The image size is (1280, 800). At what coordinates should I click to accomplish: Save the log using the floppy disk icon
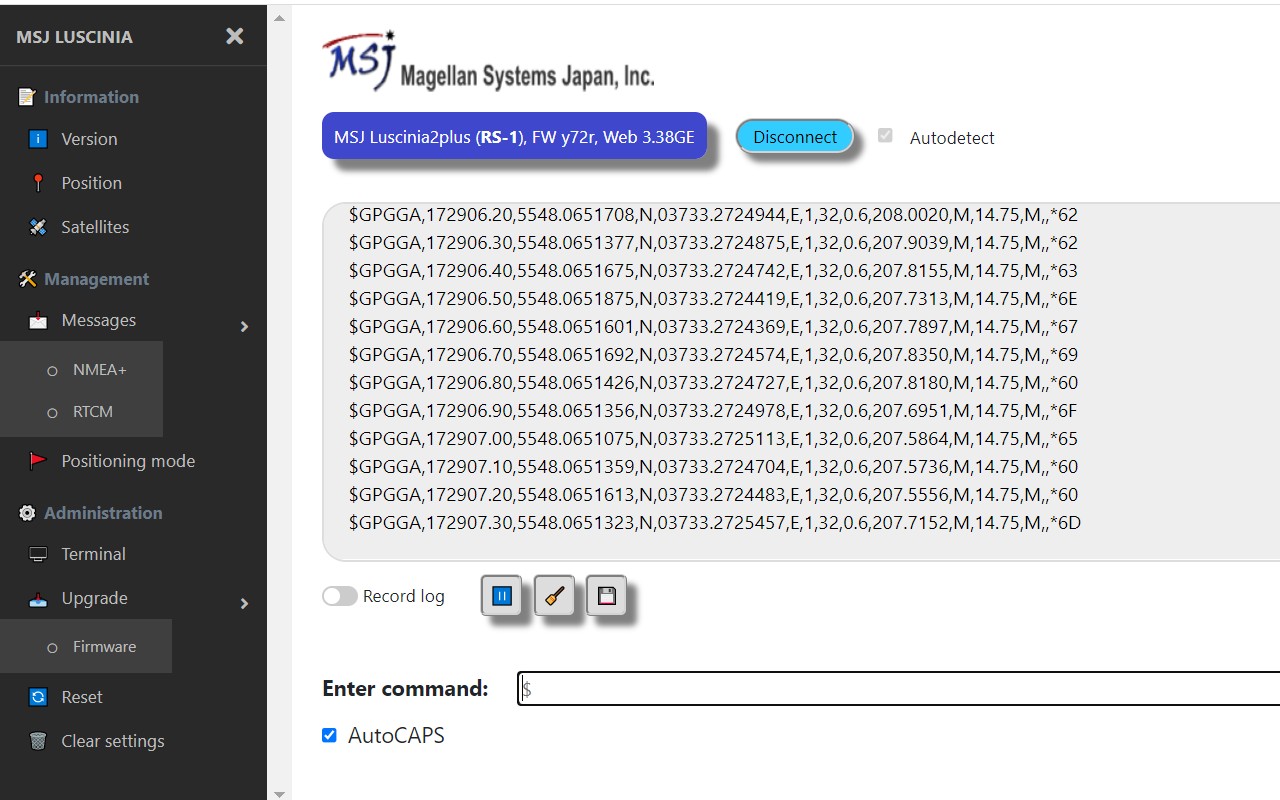coord(606,595)
